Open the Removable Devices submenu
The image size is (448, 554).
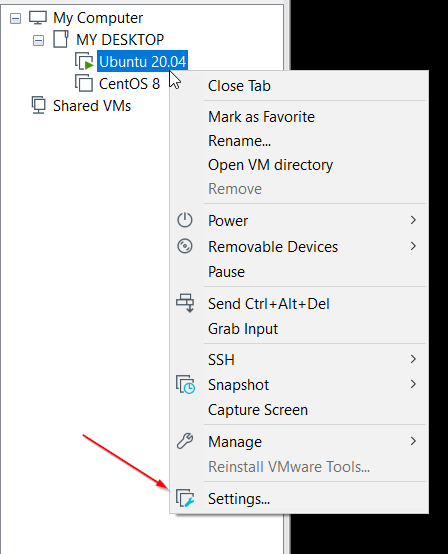click(299, 247)
